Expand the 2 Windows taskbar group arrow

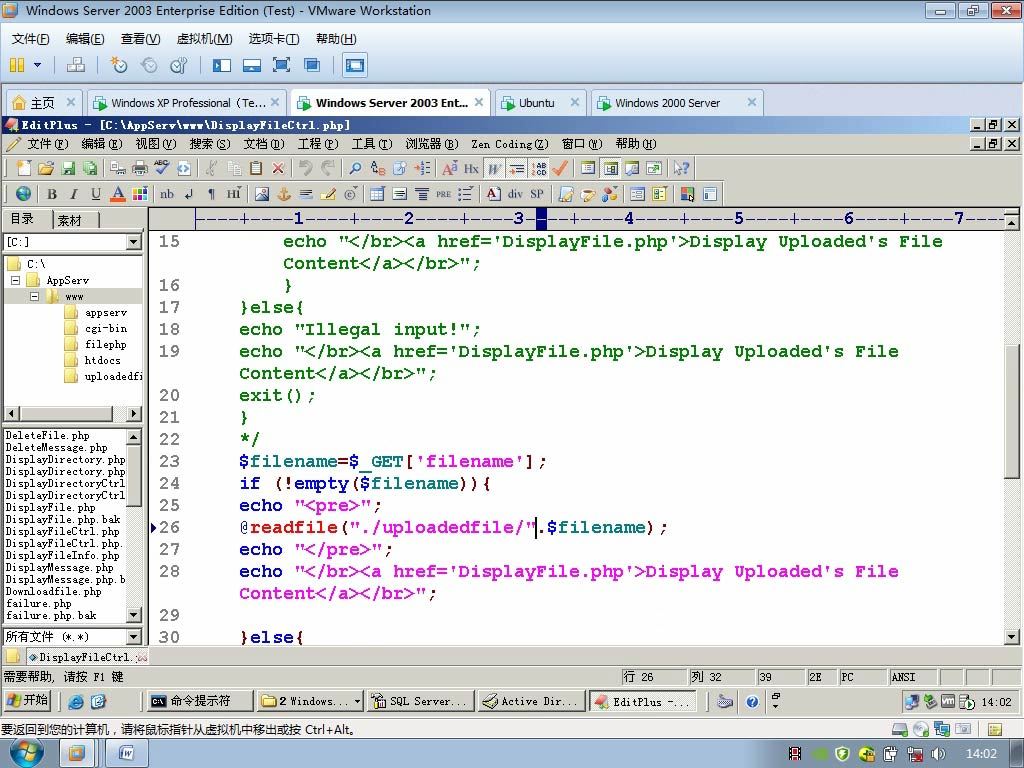(x=357, y=701)
